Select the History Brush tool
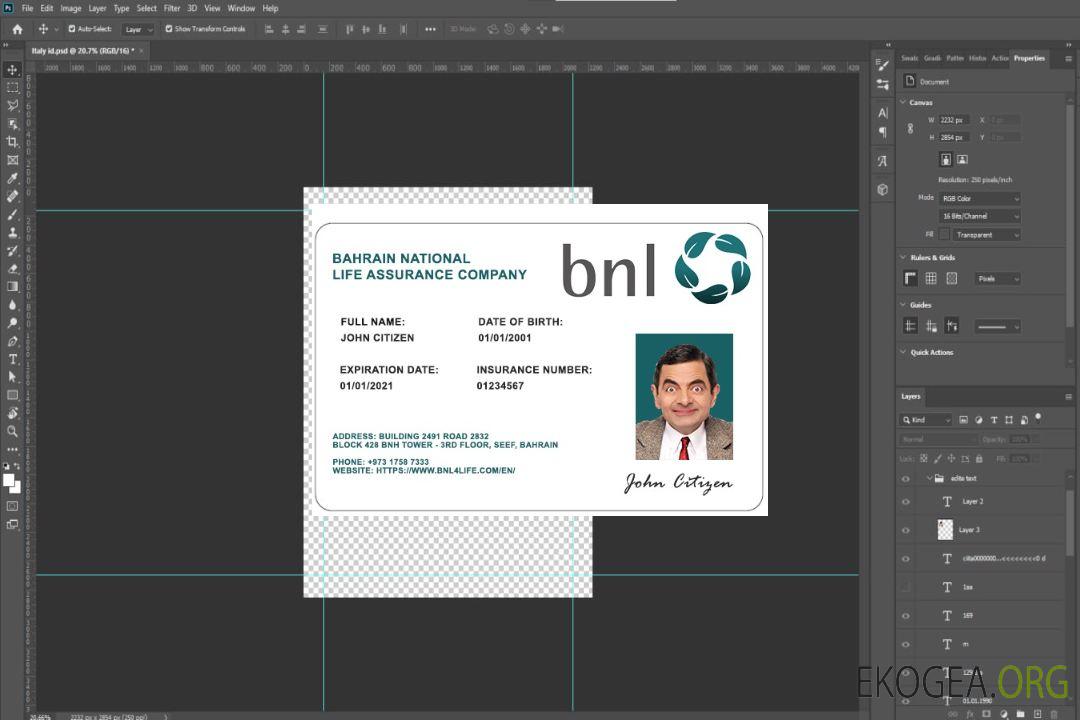This screenshot has height=720, width=1080. 12,251
